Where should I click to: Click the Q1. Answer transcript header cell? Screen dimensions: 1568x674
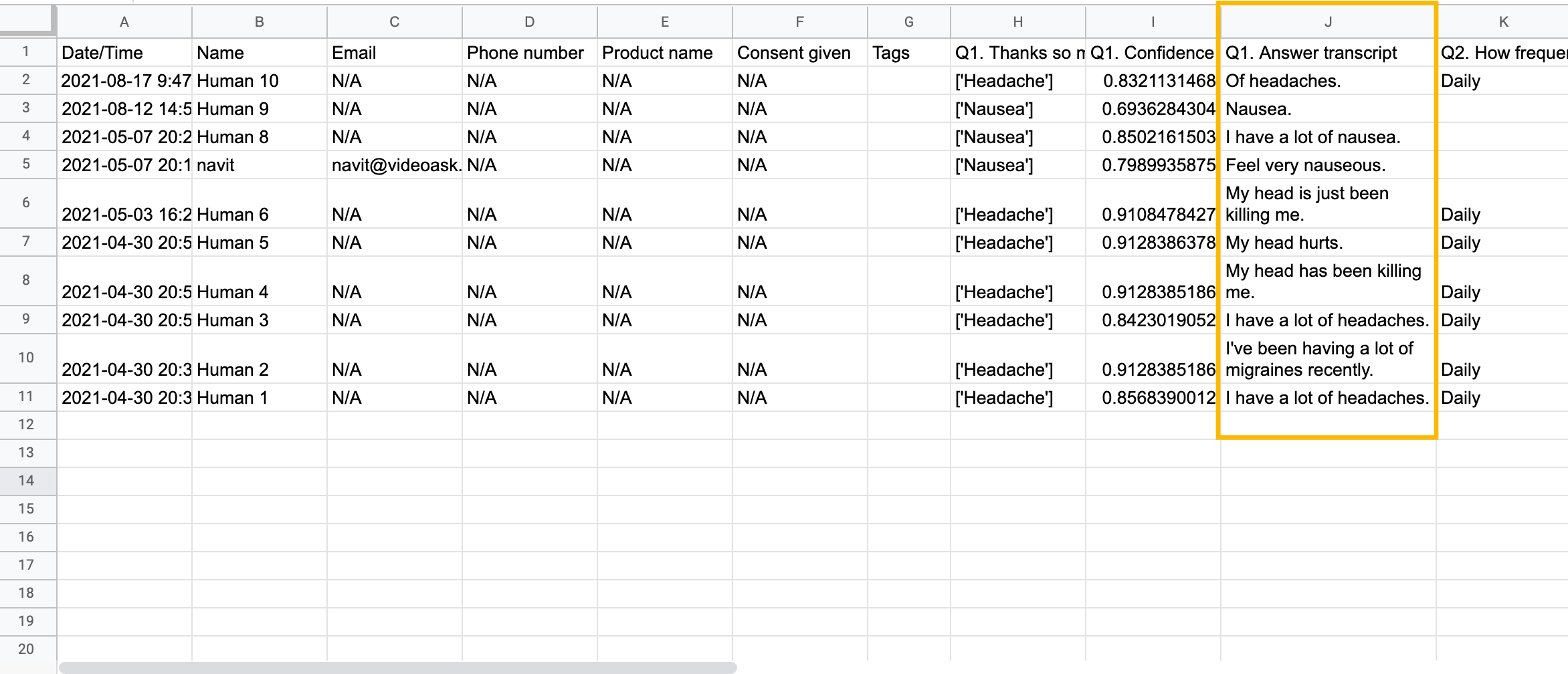point(1328,53)
